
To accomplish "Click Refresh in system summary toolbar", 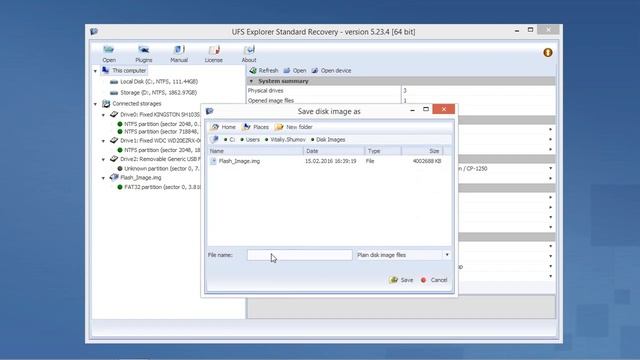I will point(264,71).
